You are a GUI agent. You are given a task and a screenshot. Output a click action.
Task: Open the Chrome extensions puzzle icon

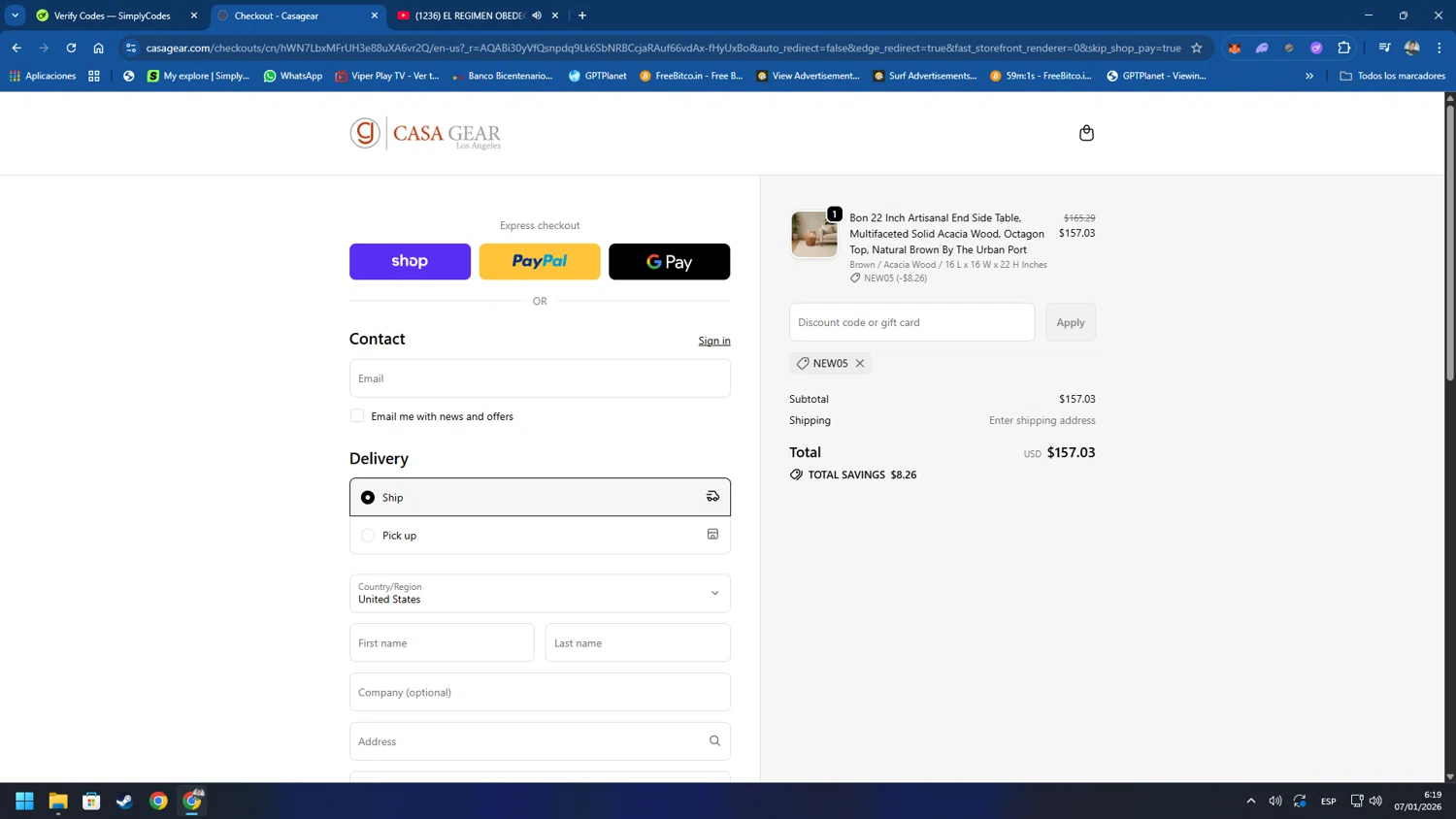(1343, 48)
